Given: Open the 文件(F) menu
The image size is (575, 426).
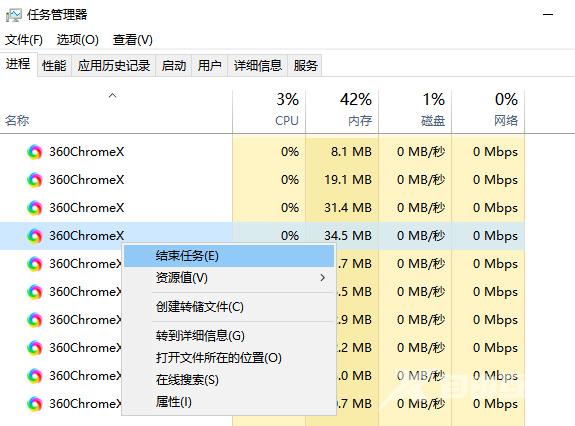Looking at the screenshot, I should [x=24, y=40].
